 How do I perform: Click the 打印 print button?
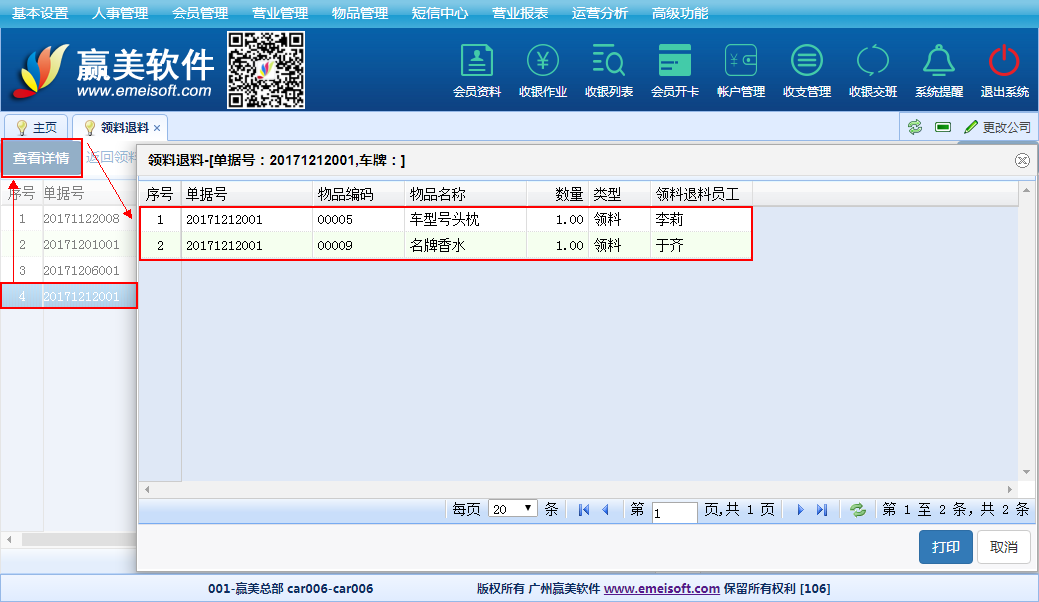pyautogui.click(x=945, y=547)
